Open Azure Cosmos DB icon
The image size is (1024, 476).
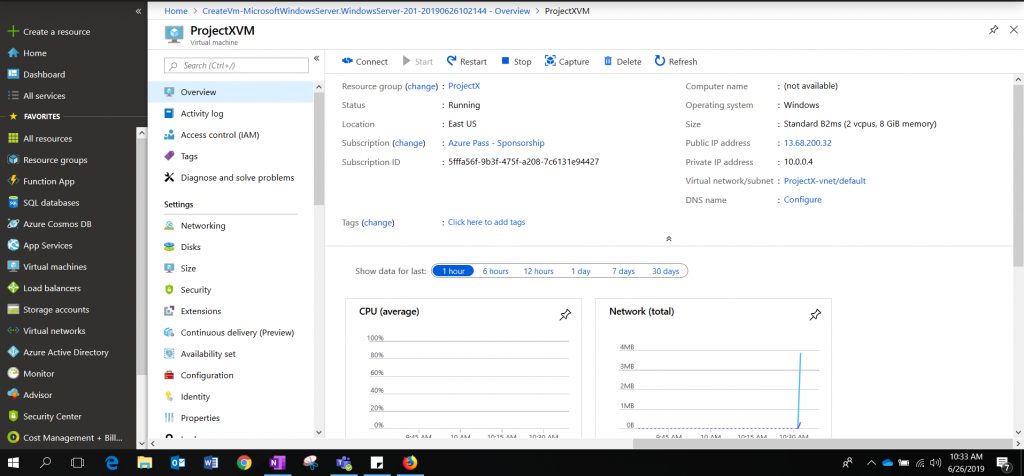[12, 224]
